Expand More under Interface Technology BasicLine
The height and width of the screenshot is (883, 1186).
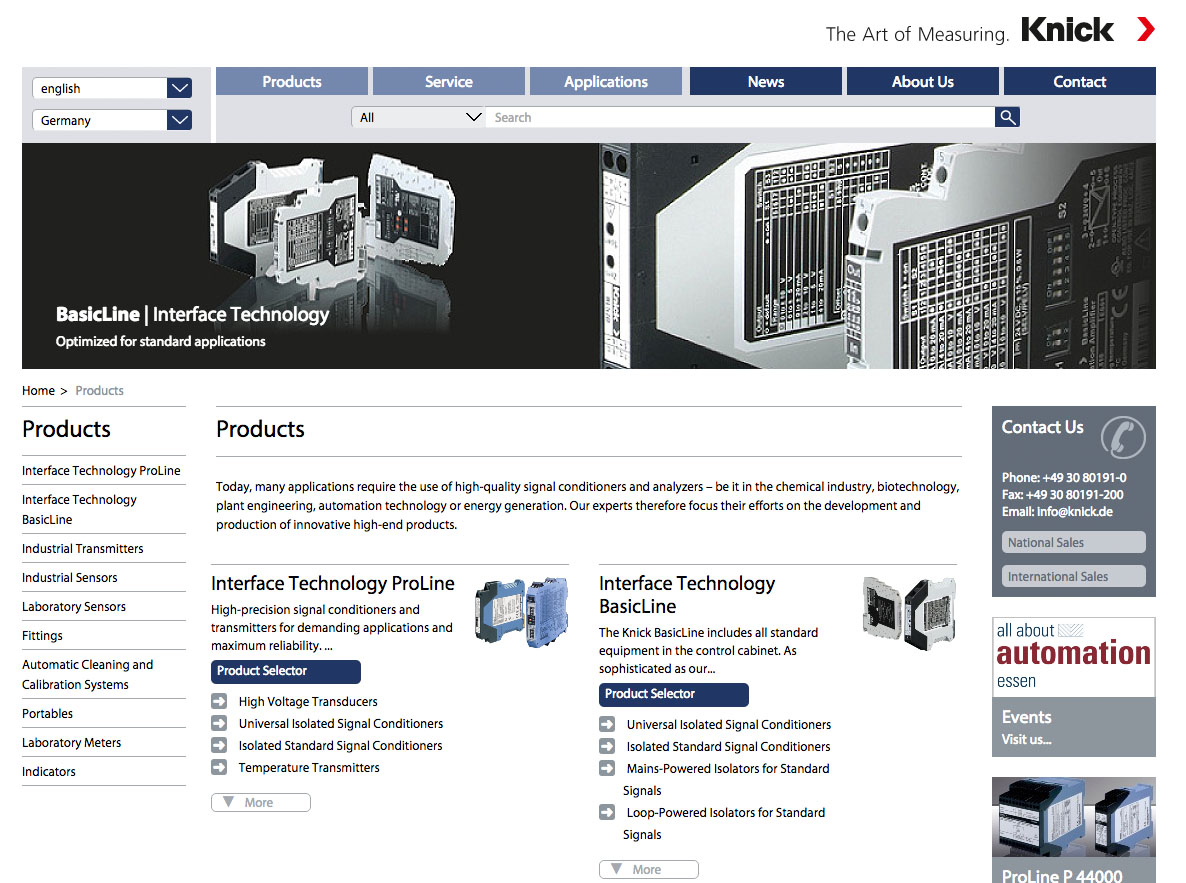[x=649, y=869]
